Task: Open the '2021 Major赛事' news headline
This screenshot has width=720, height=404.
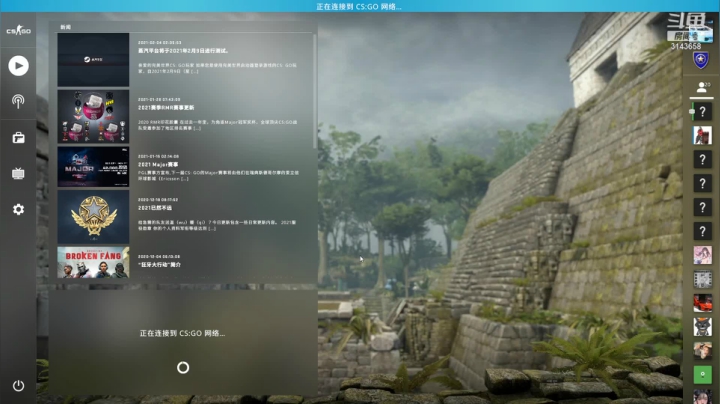Action: [x=158, y=164]
